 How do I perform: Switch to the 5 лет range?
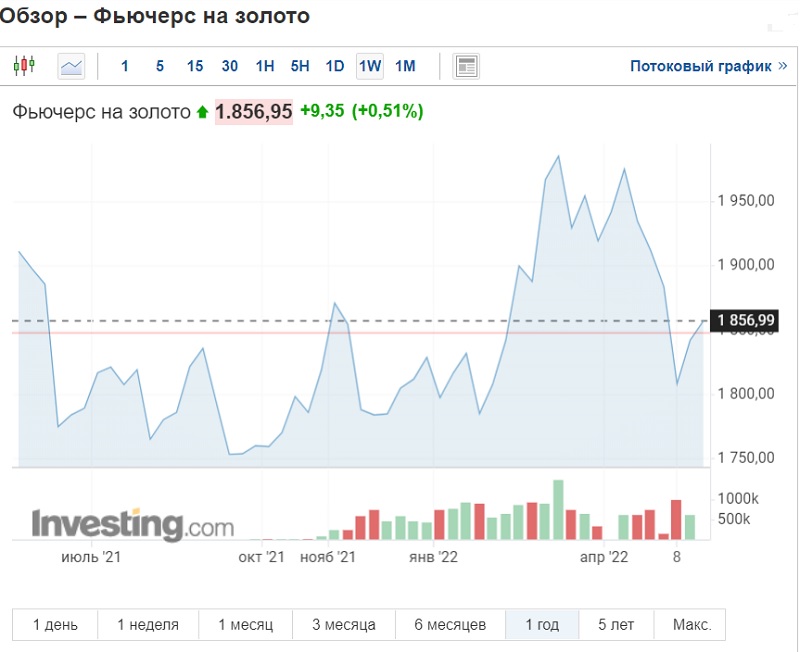pyautogui.click(x=616, y=625)
